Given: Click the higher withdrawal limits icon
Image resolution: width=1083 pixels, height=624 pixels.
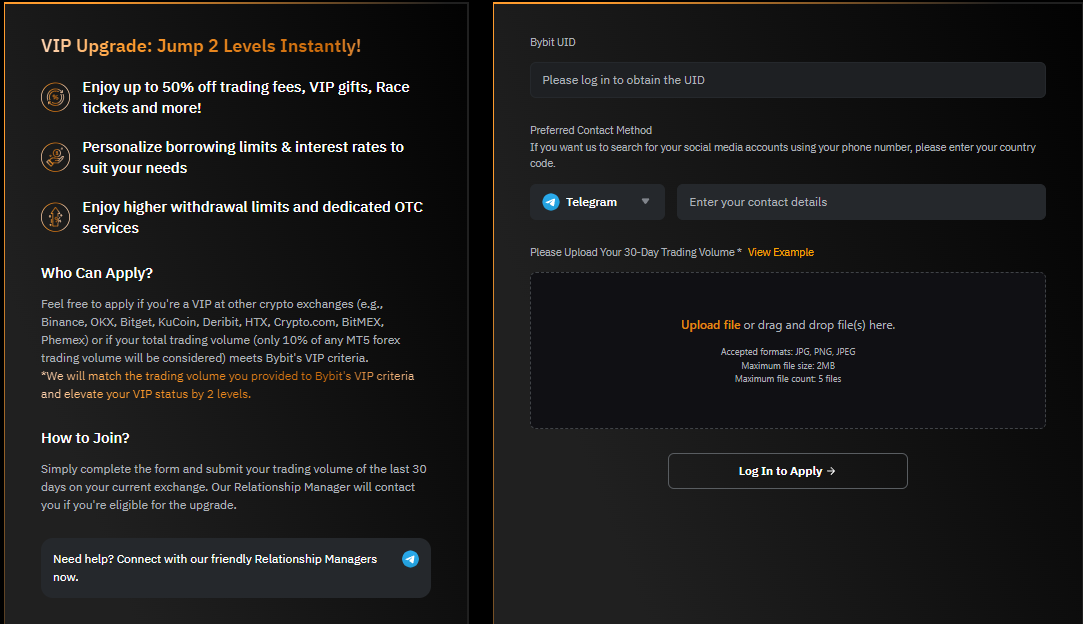Looking at the screenshot, I should [x=55, y=217].
